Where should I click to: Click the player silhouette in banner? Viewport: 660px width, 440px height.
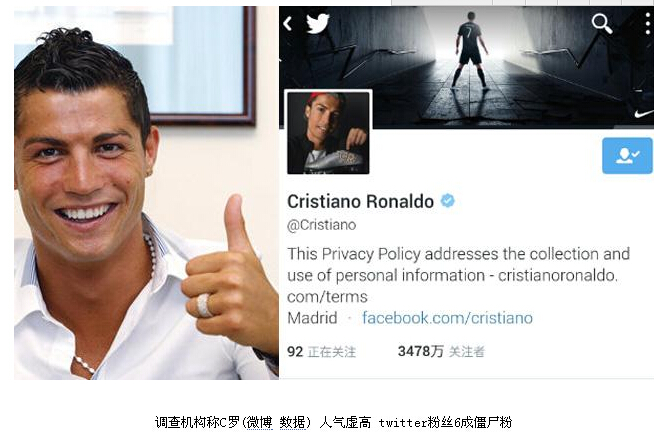(471, 50)
